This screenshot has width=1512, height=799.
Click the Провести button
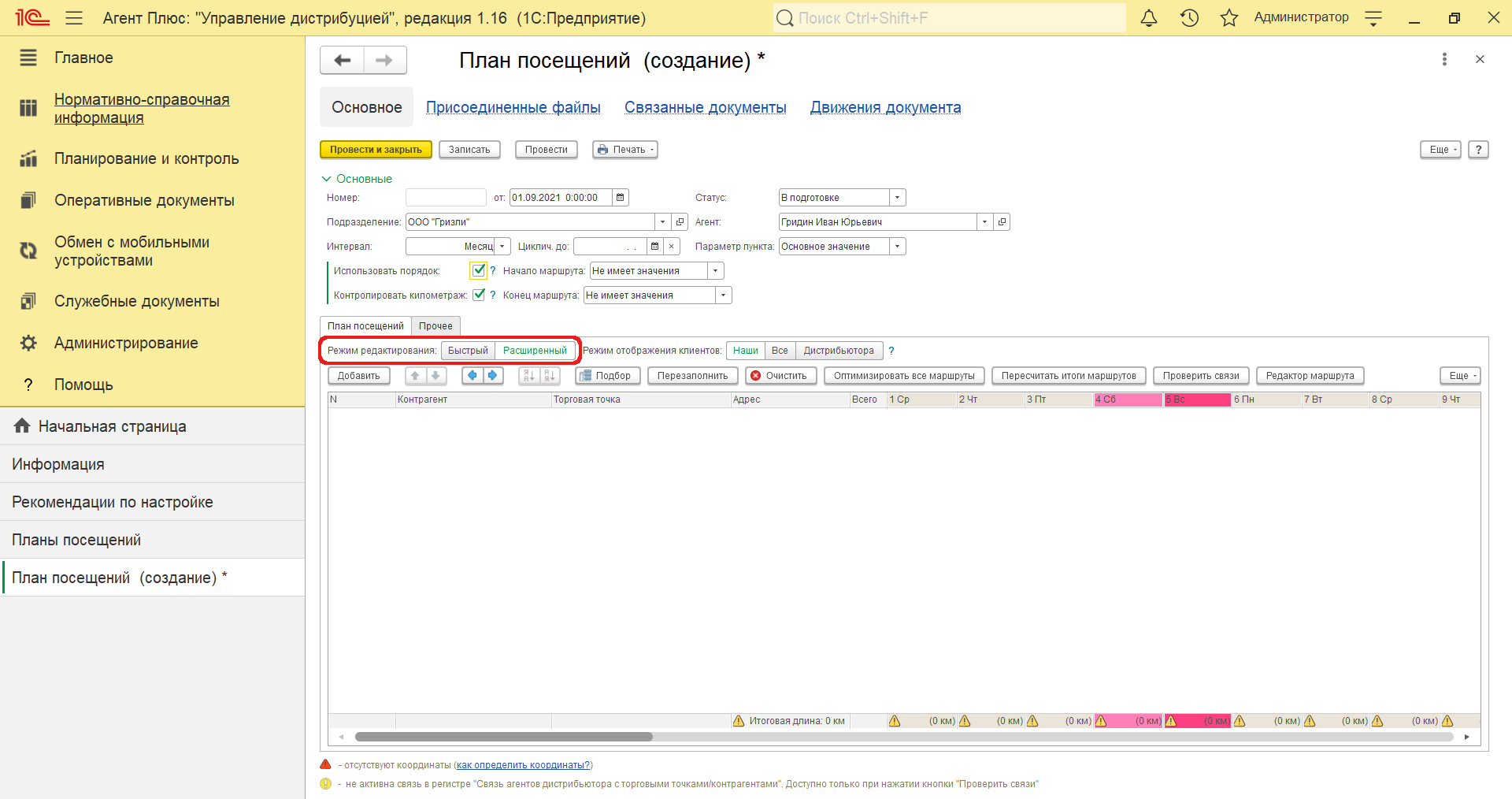tap(547, 150)
